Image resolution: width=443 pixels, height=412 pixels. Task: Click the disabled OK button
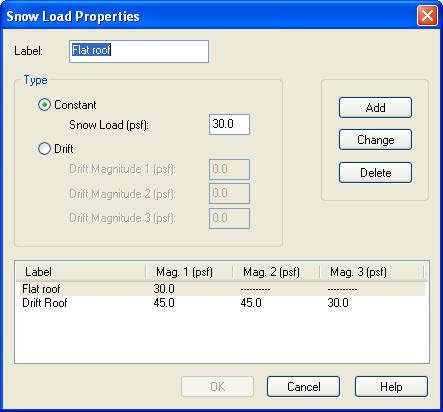pos(218,387)
